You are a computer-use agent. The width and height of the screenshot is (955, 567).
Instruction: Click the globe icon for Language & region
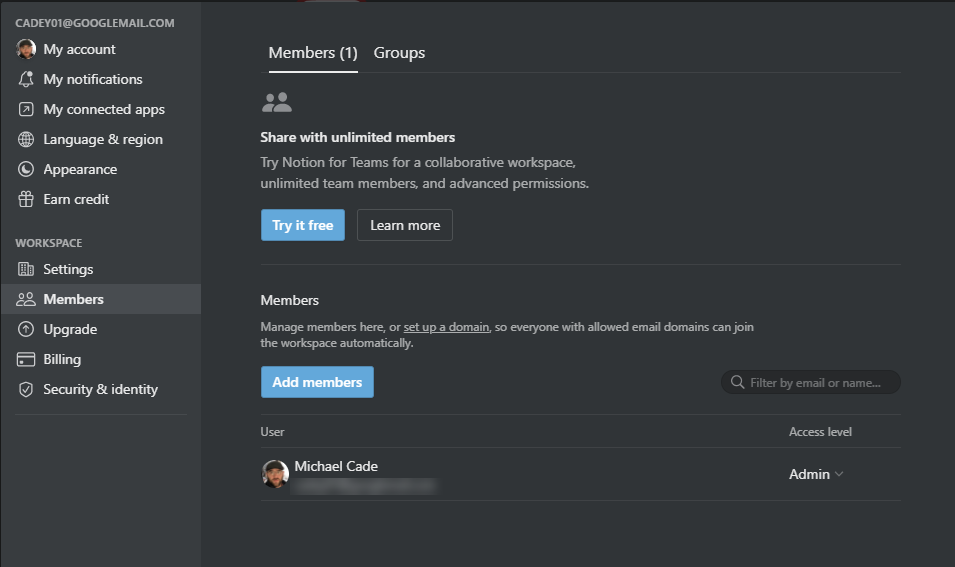(26, 139)
